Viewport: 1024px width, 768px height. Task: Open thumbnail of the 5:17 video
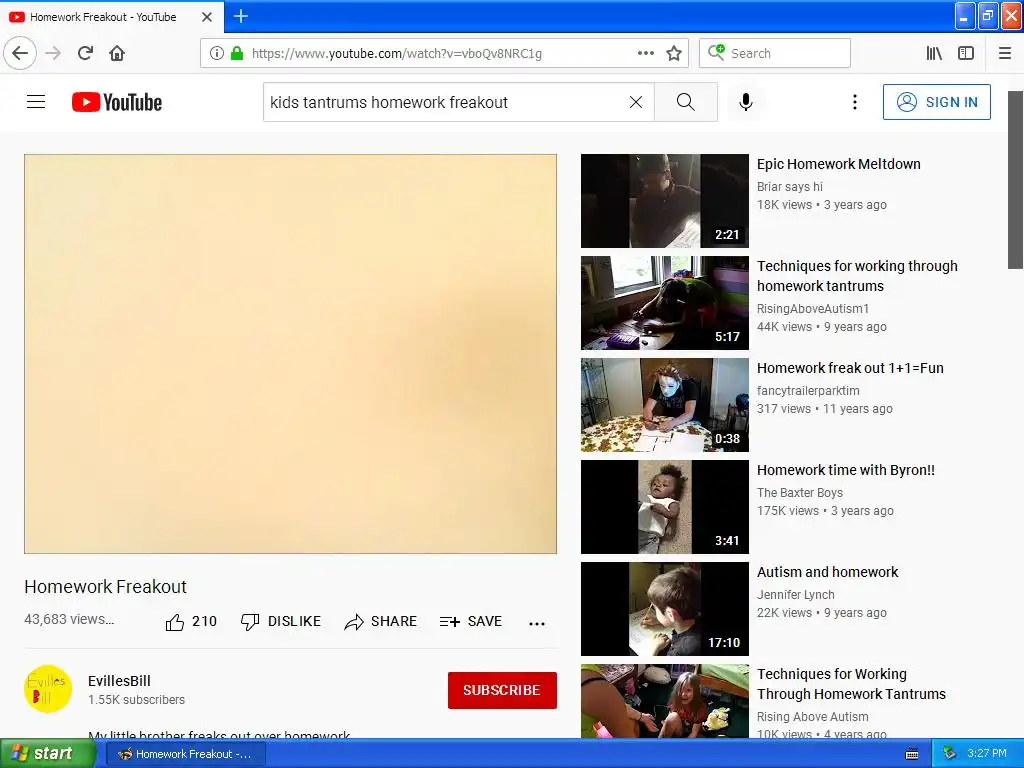665,303
